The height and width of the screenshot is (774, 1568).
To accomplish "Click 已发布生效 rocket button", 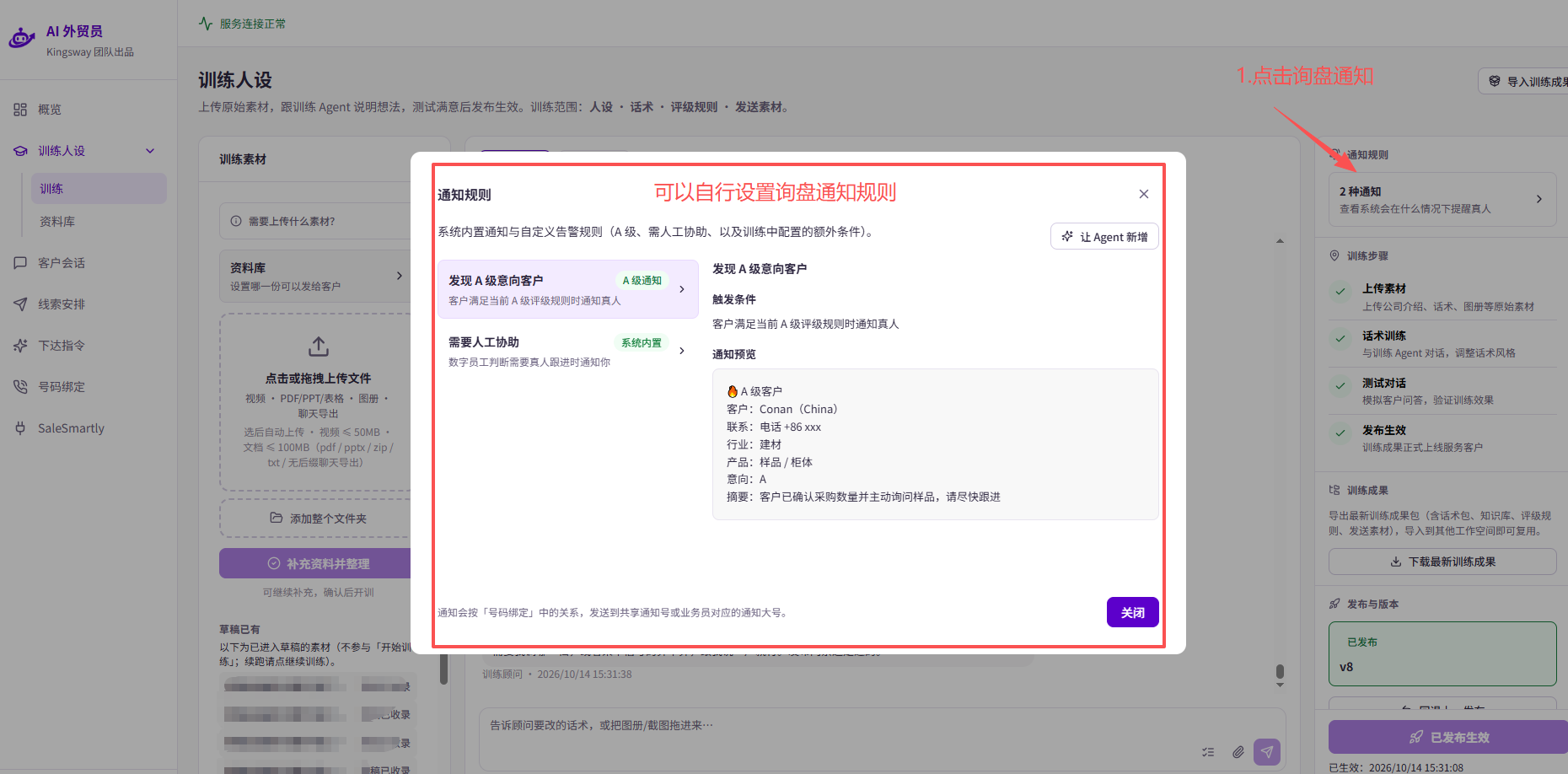I will [x=1448, y=737].
